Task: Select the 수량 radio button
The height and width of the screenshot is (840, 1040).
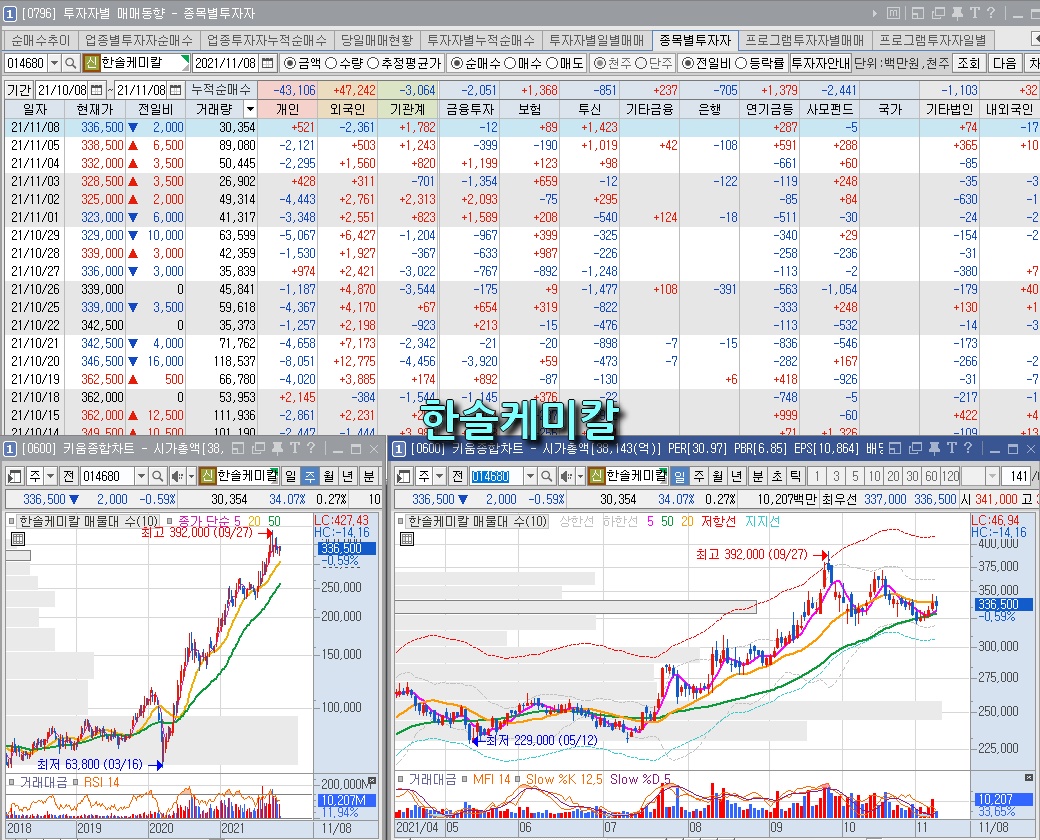Action: pos(331,64)
